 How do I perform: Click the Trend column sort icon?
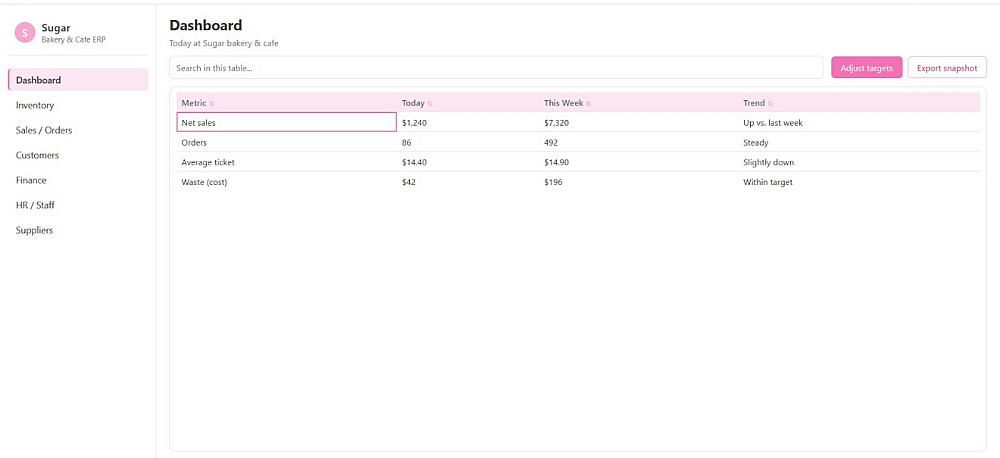click(x=770, y=103)
